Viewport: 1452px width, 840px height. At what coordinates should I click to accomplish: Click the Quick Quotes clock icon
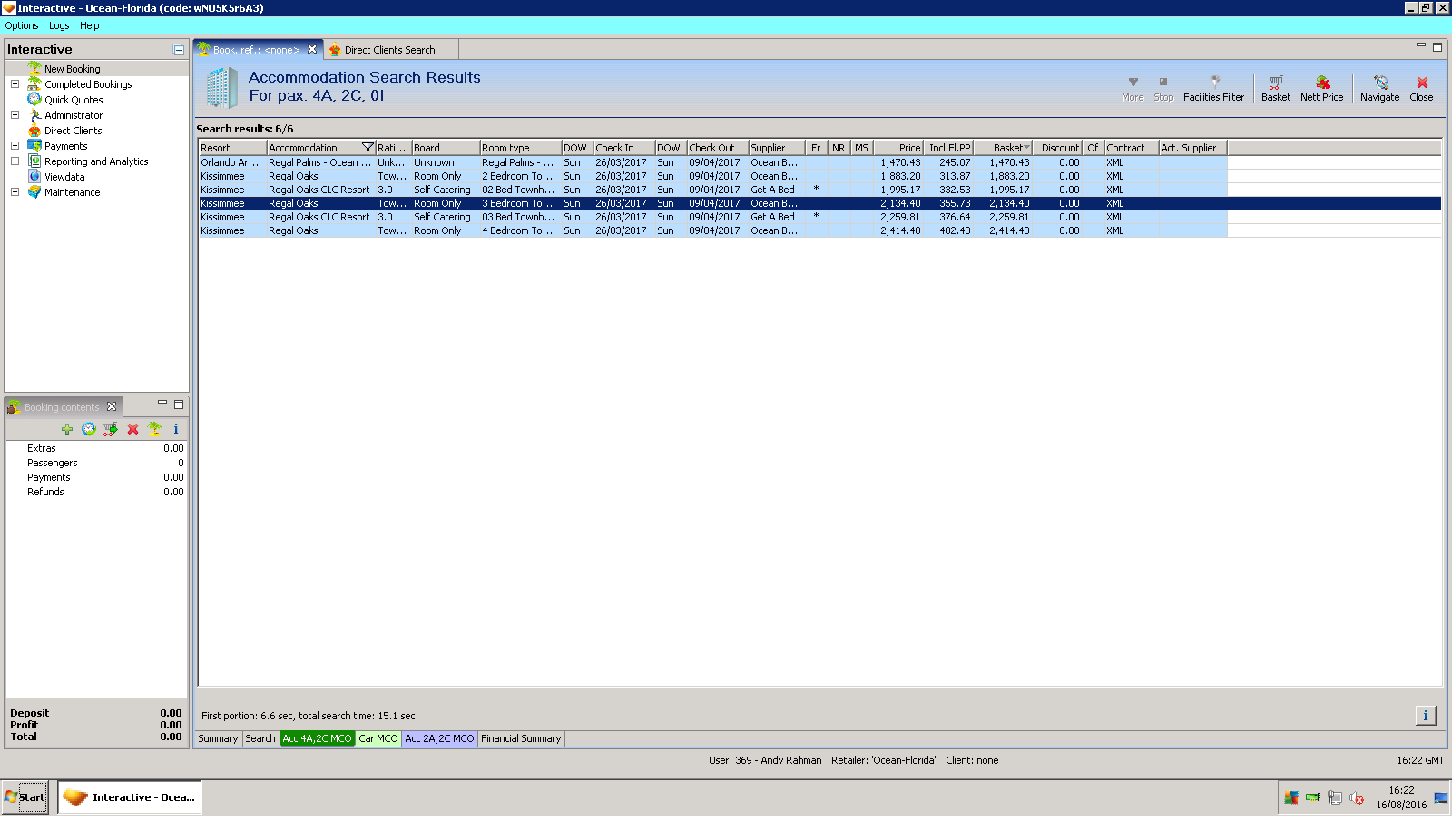34,99
